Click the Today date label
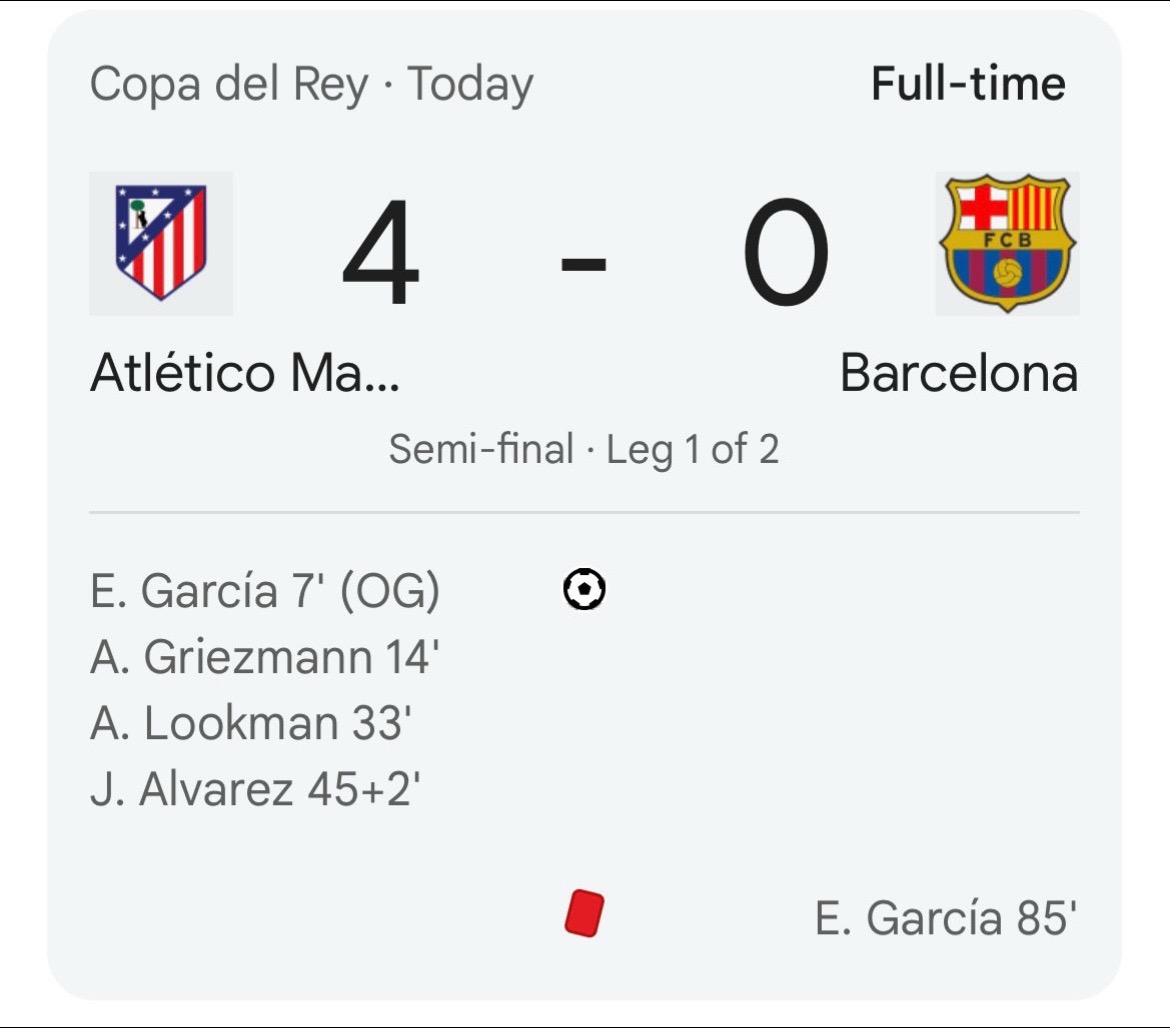Viewport: 1170px width, 1028px height. [471, 84]
